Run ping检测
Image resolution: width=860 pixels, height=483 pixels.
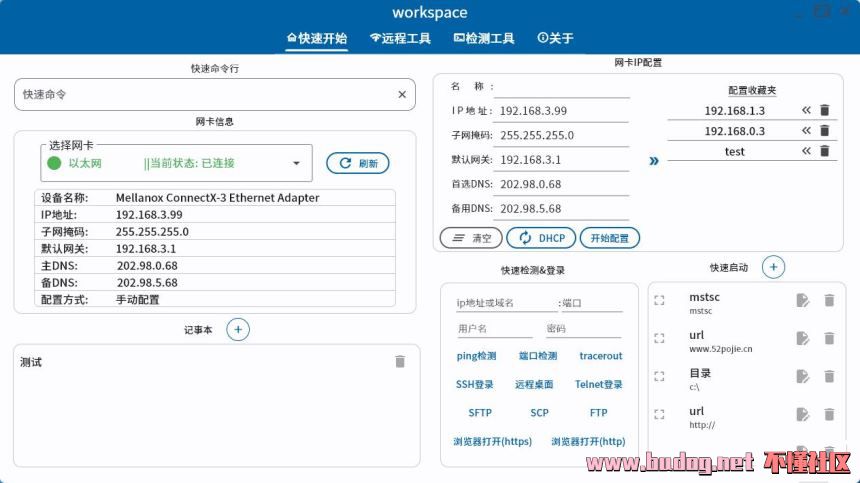[x=476, y=356]
